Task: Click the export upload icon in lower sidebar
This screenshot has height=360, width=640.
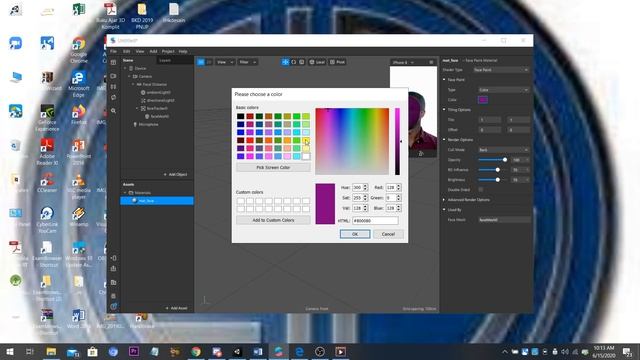Action: 113,269
